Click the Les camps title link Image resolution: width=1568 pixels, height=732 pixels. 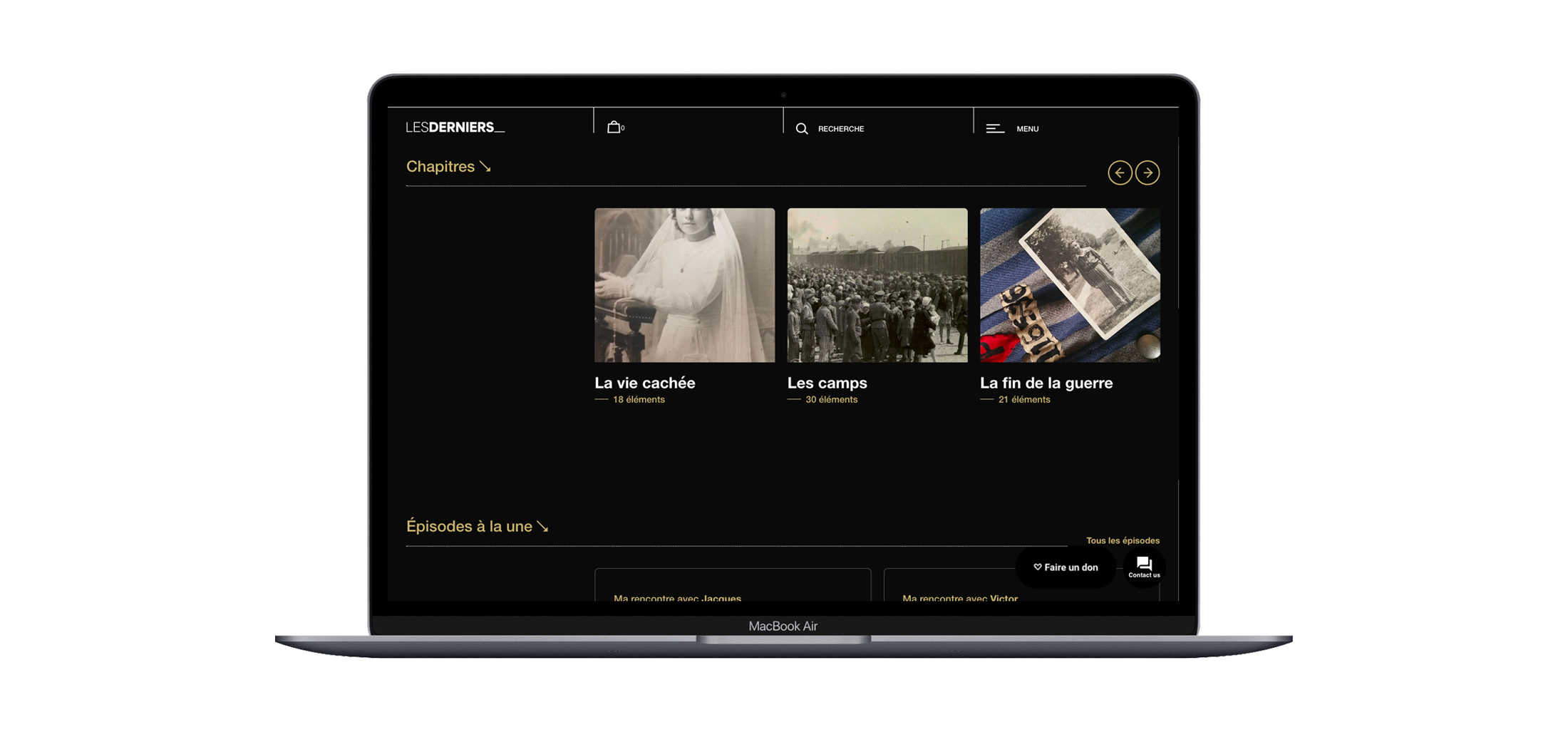pos(827,383)
